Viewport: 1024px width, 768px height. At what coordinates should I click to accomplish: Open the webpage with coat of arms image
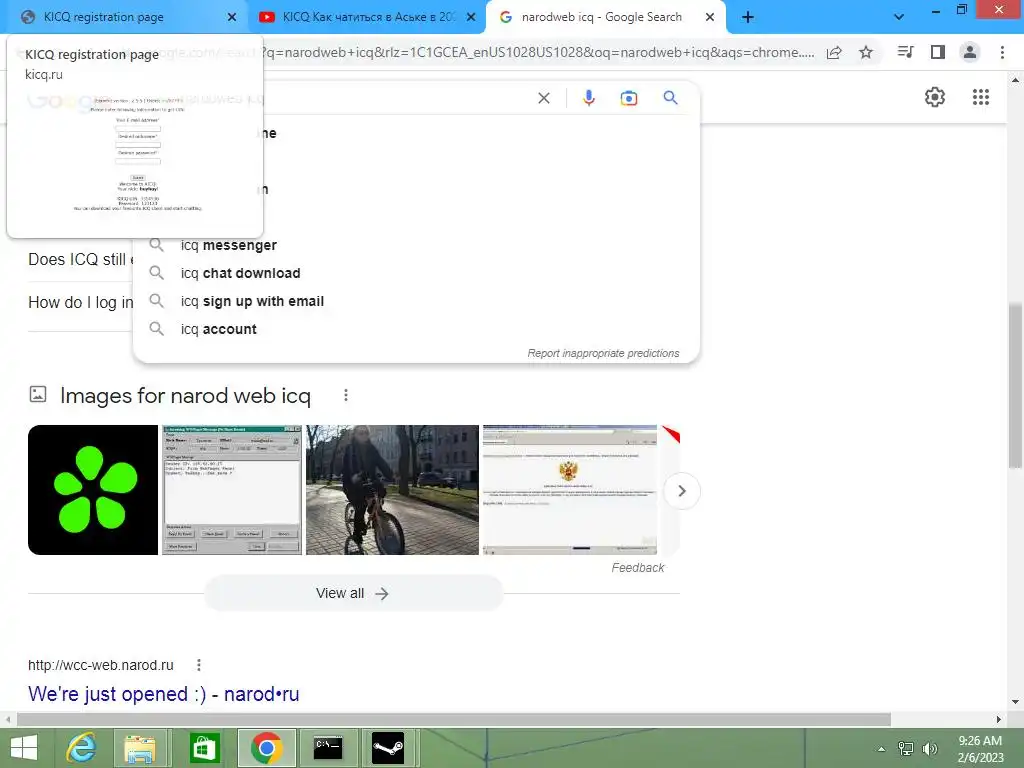coord(569,490)
